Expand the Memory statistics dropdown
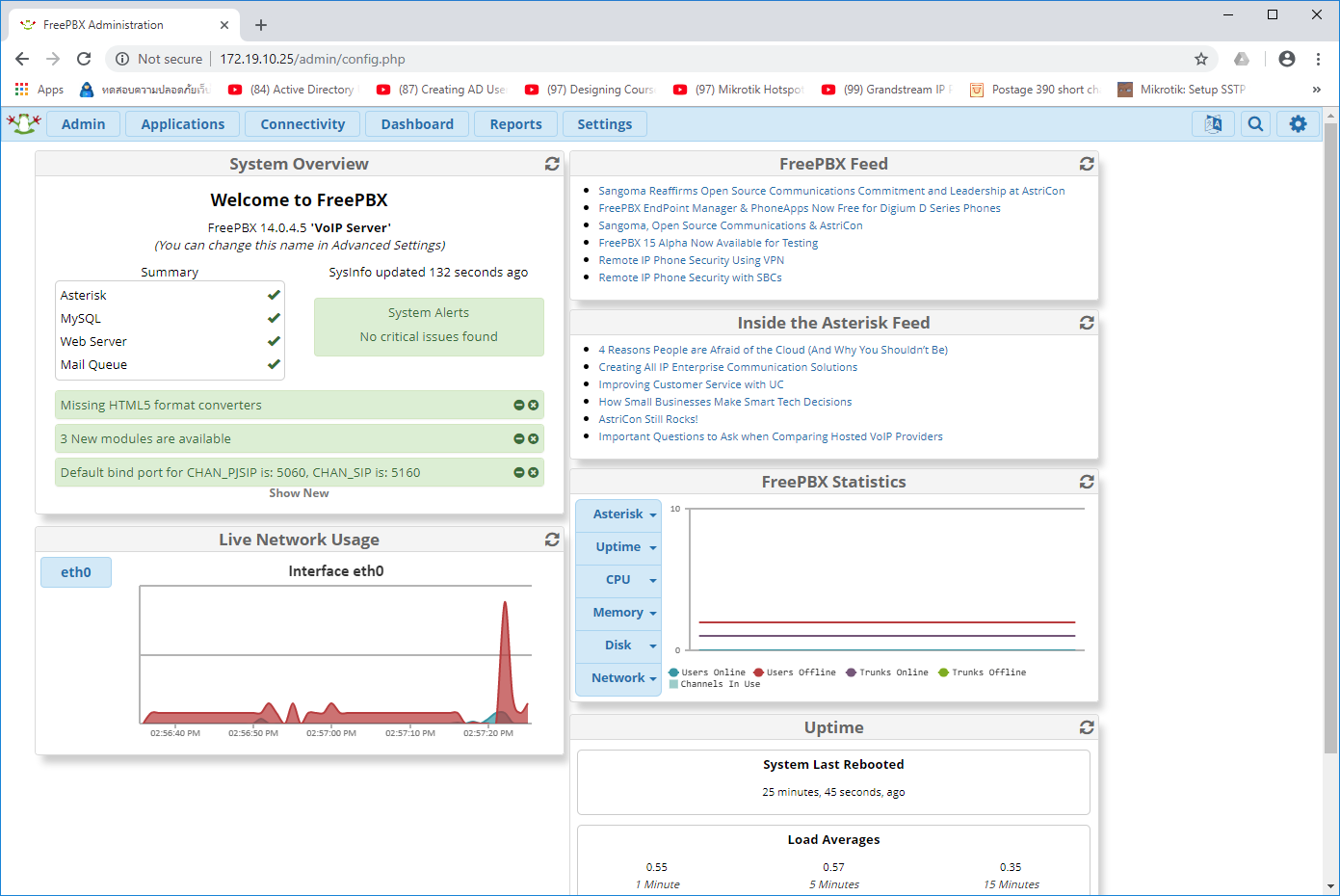 (x=618, y=613)
